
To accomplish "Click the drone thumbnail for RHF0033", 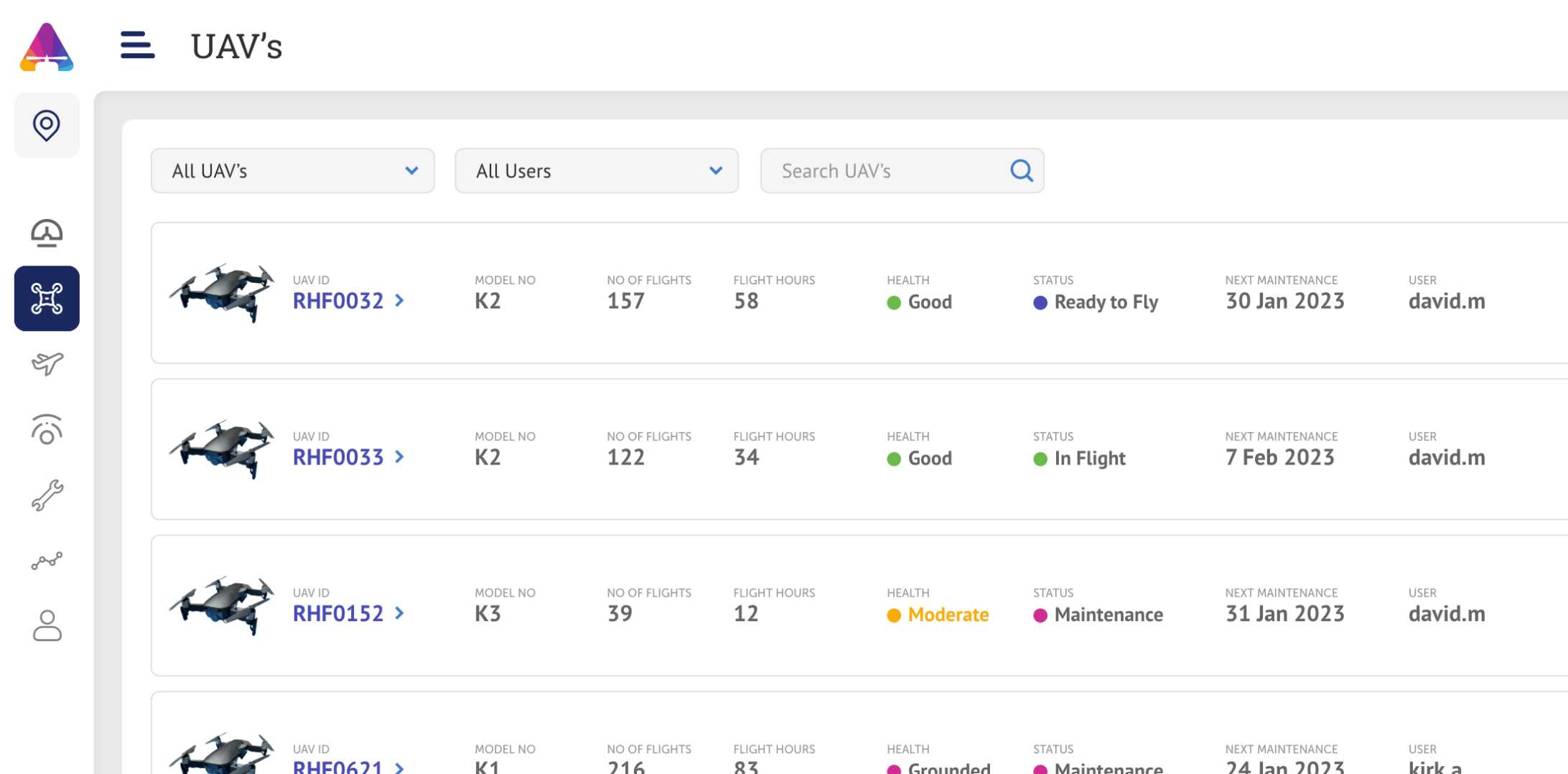I will 222,449.
